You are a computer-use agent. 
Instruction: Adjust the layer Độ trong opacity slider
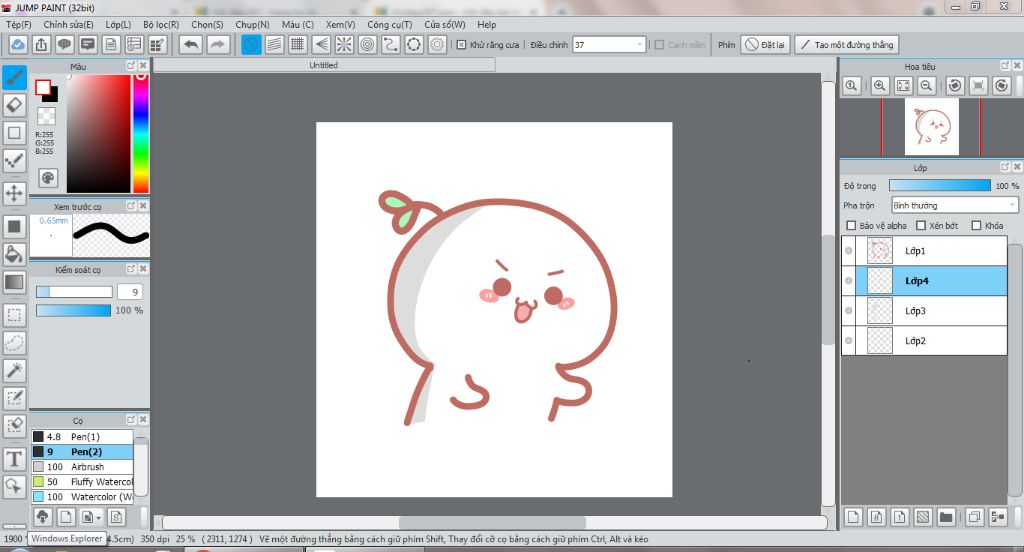940,186
